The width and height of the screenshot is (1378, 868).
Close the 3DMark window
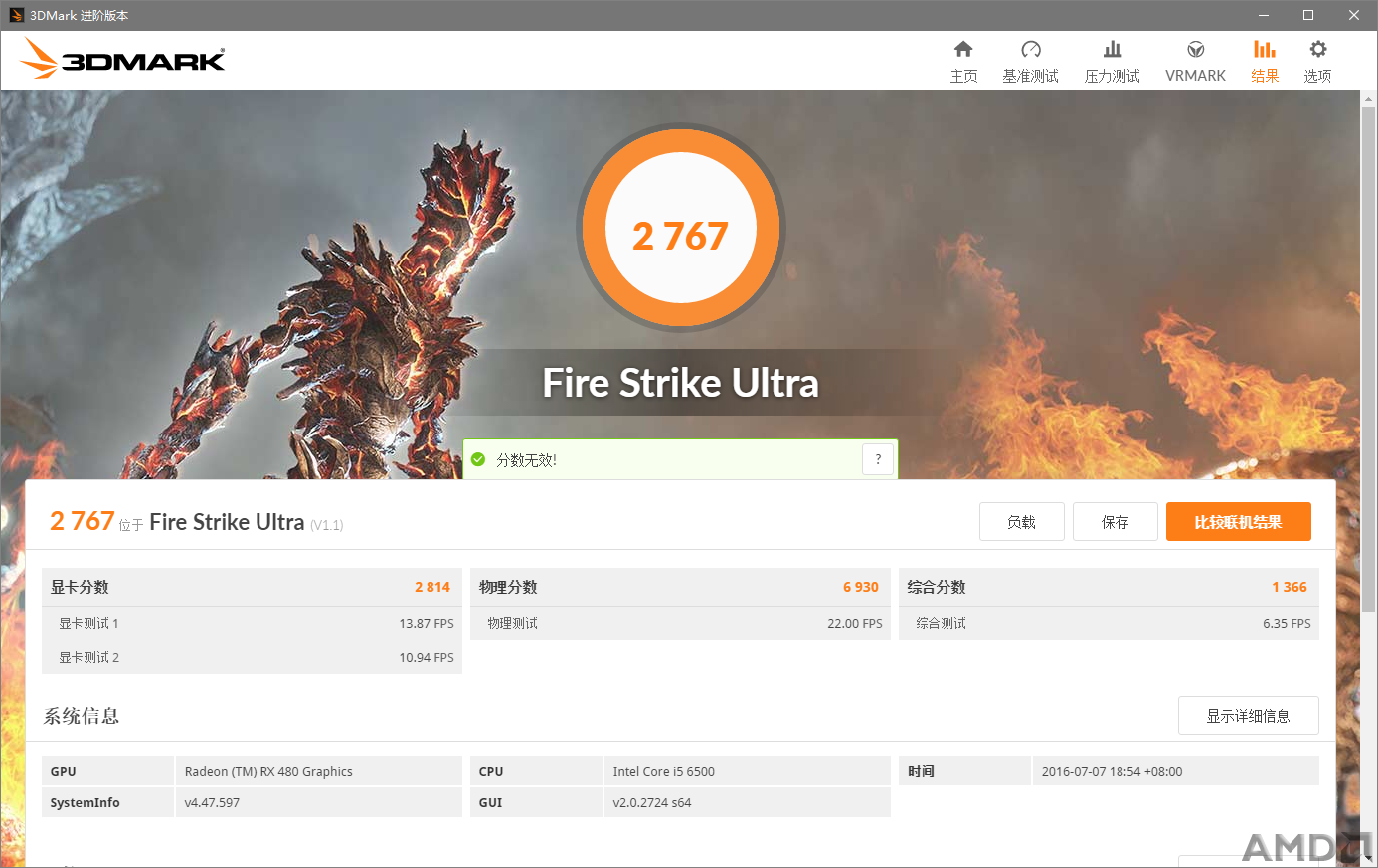[1354, 15]
